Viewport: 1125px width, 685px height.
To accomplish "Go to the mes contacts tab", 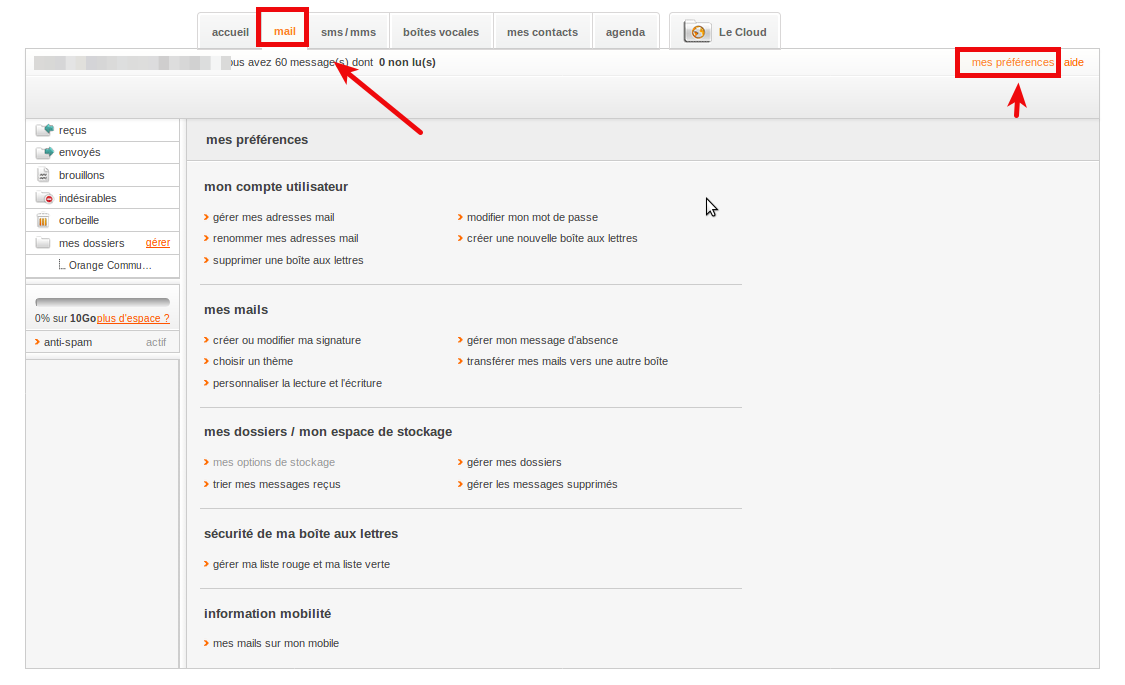I will (x=542, y=32).
